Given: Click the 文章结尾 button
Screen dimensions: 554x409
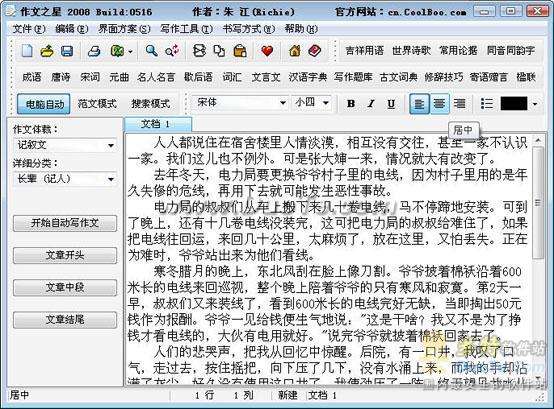Looking at the screenshot, I should 65,320.
